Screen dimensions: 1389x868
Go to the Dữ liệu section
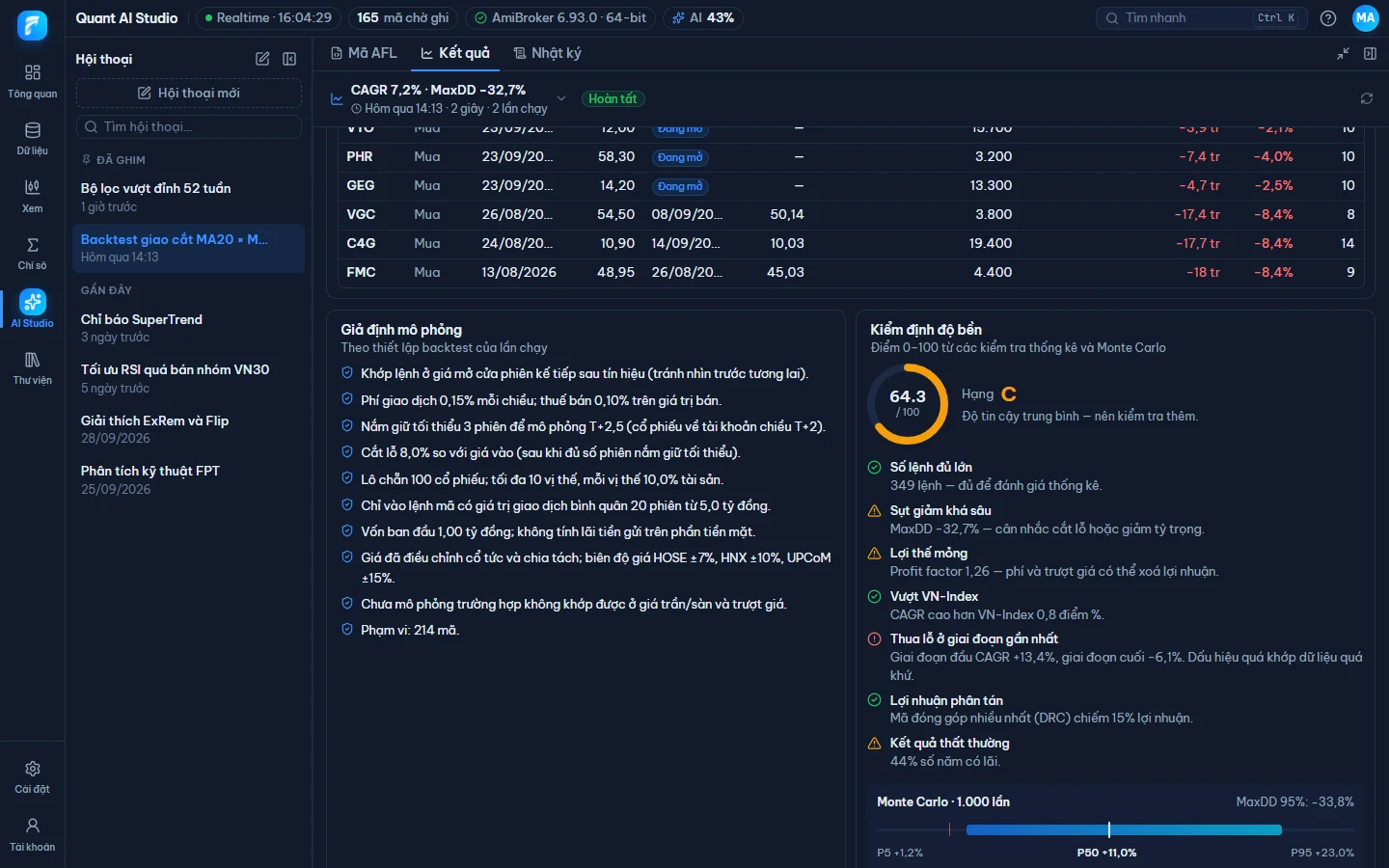(x=32, y=139)
